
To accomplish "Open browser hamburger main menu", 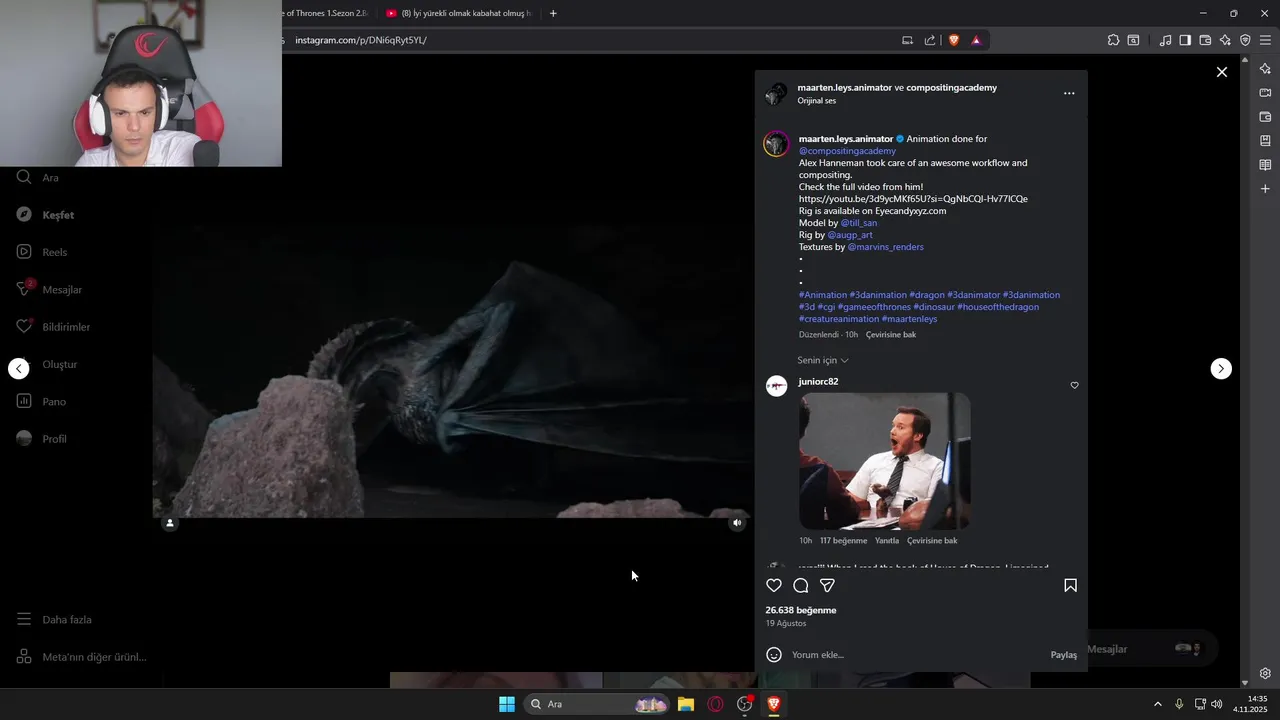I will click(x=1265, y=40).
